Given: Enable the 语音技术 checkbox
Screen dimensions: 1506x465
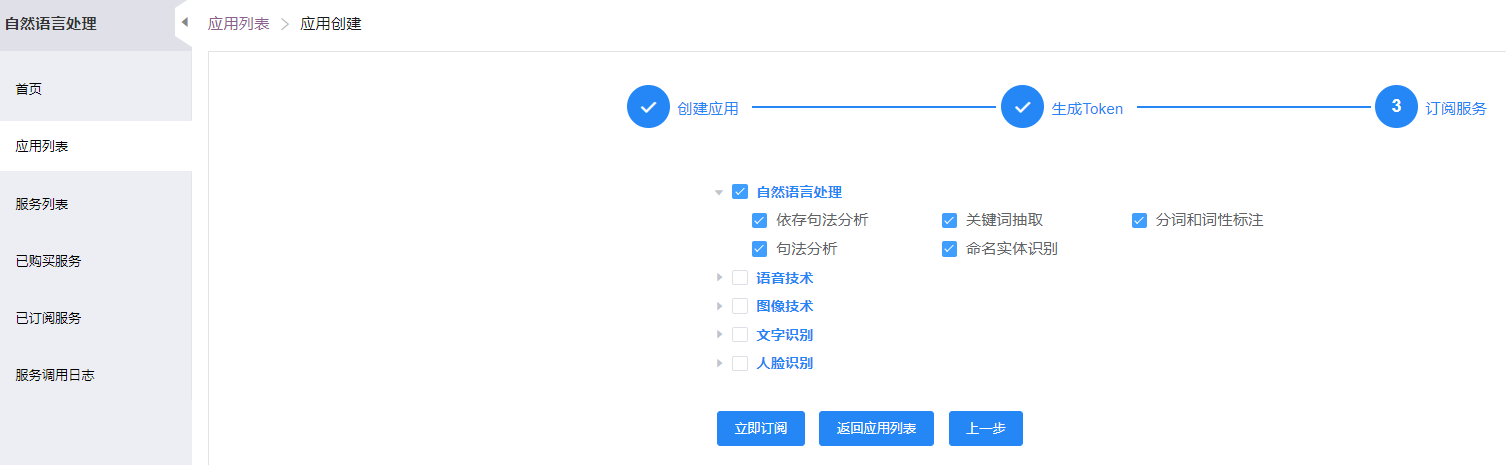Looking at the screenshot, I should coord(740,278).
